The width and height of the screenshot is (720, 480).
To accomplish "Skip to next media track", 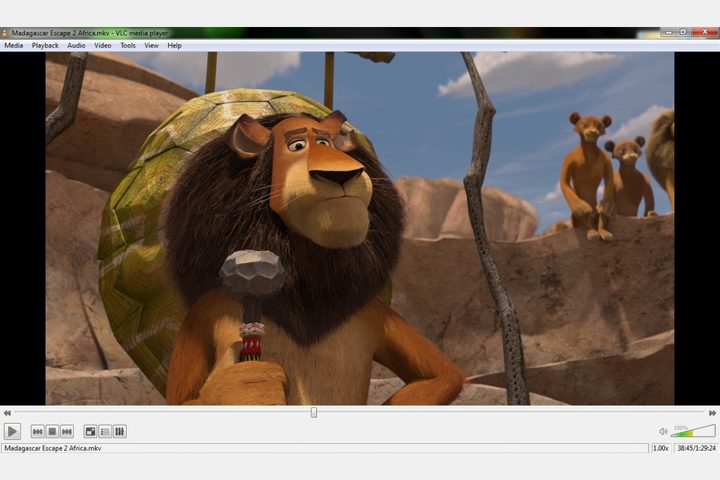I will (x=67, y=432).
